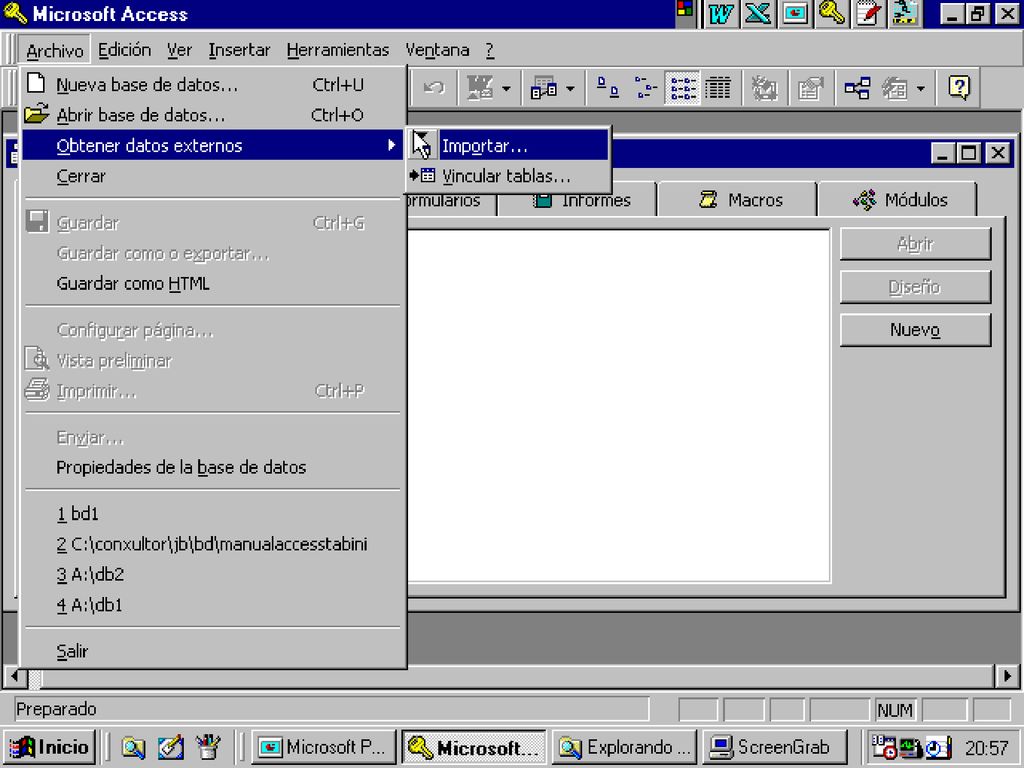Click the Office shortcut bar colored squares icon

click(x=685, y=9)
